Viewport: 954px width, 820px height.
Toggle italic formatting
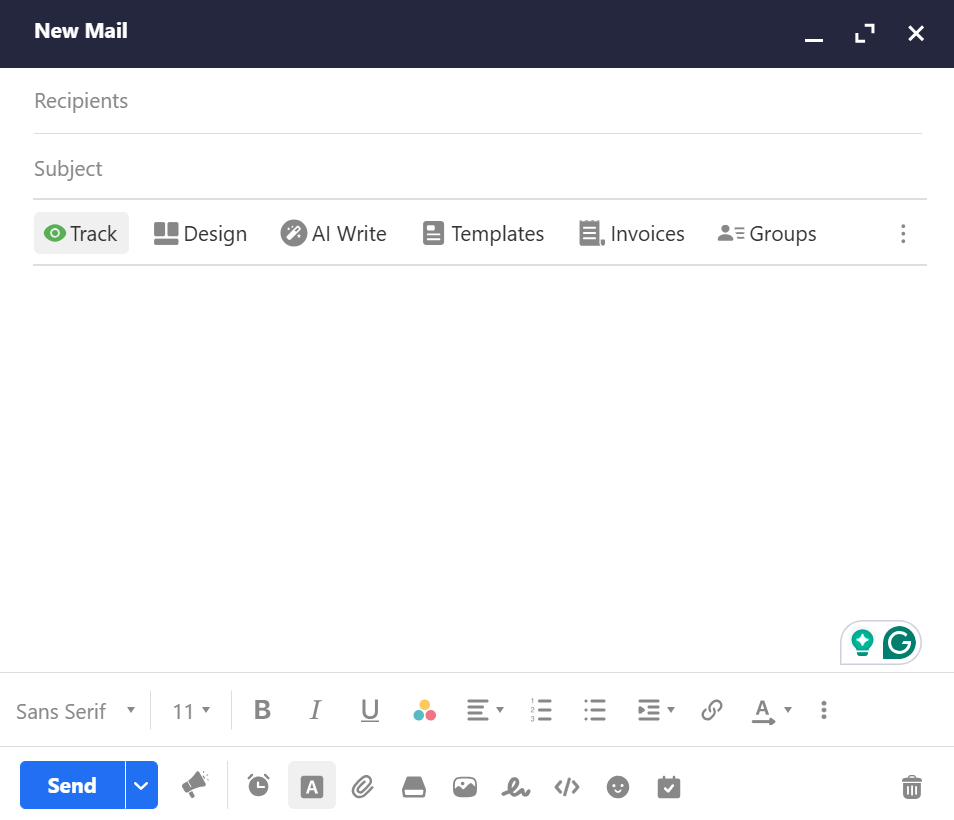point(315,710)
